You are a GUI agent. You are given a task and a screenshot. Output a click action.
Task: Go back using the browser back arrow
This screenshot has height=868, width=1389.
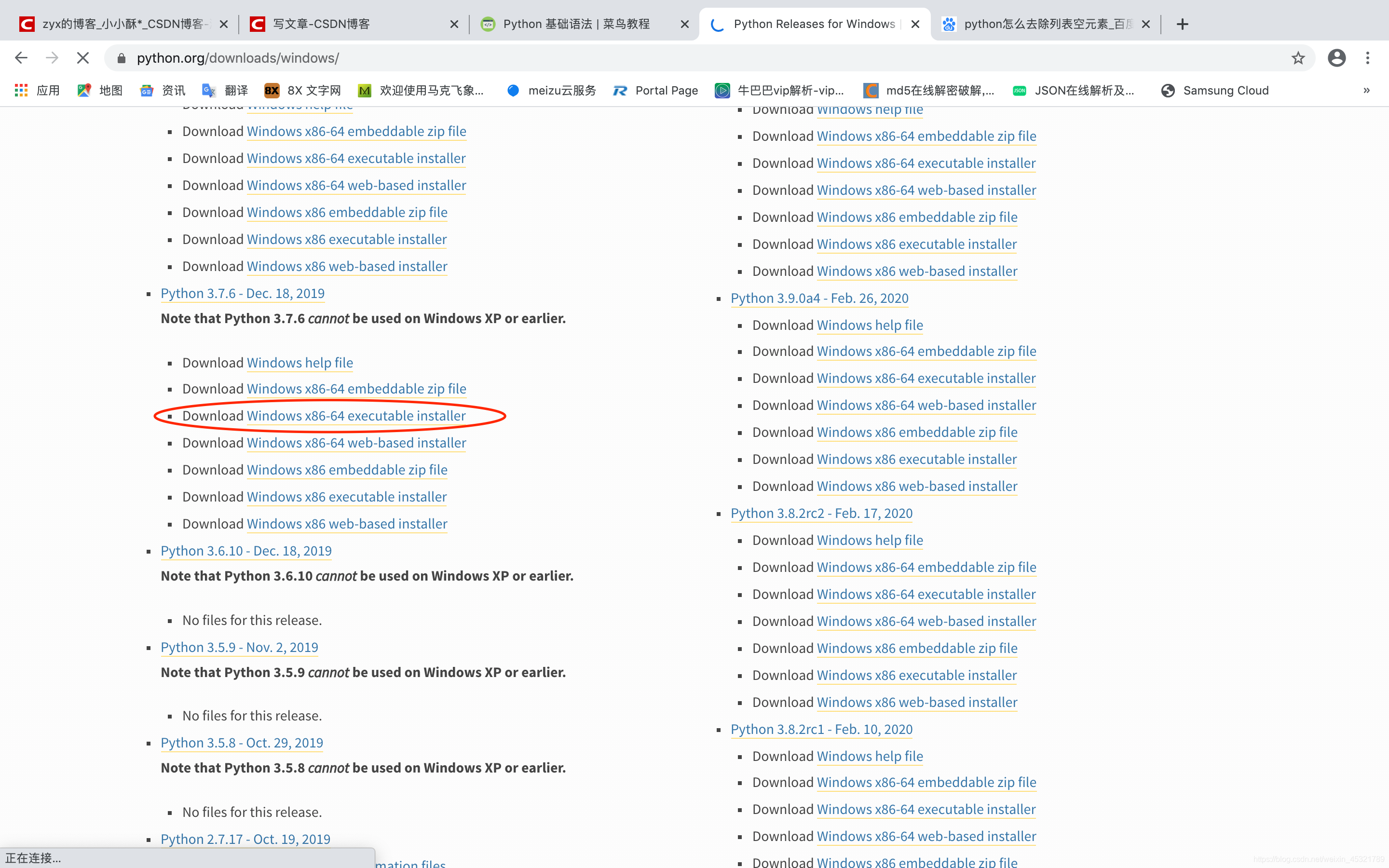pyautogui.click(x=21, y=58)
